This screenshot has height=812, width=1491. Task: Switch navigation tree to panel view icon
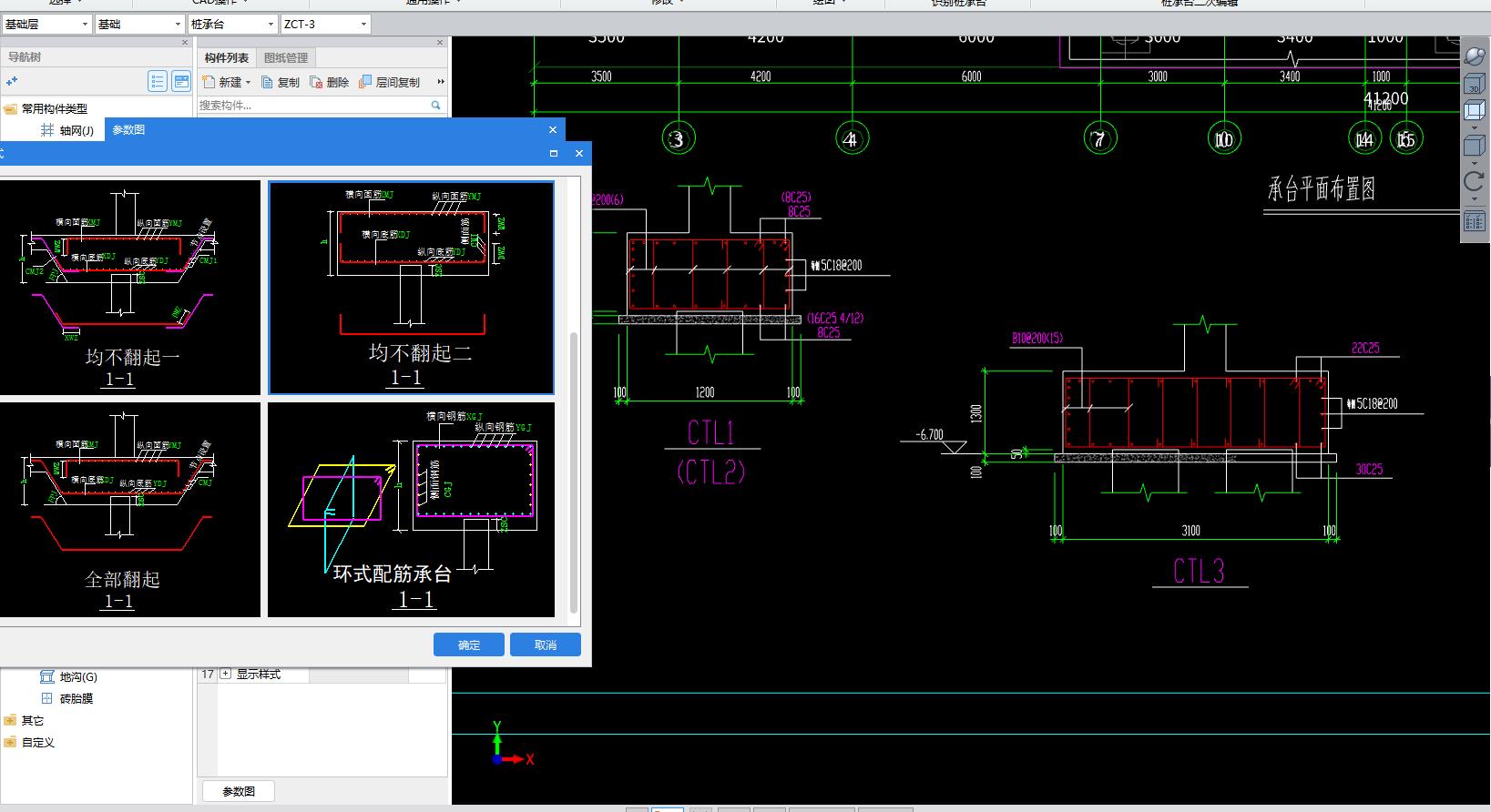point(181,82)
